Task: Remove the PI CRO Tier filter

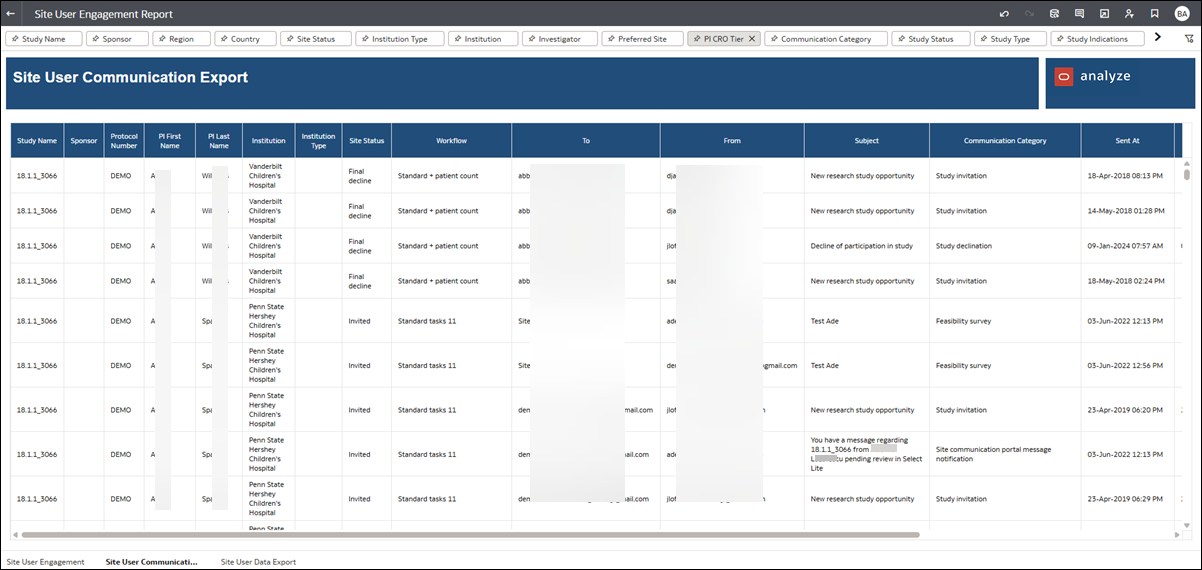Action: tap(752, 39)
